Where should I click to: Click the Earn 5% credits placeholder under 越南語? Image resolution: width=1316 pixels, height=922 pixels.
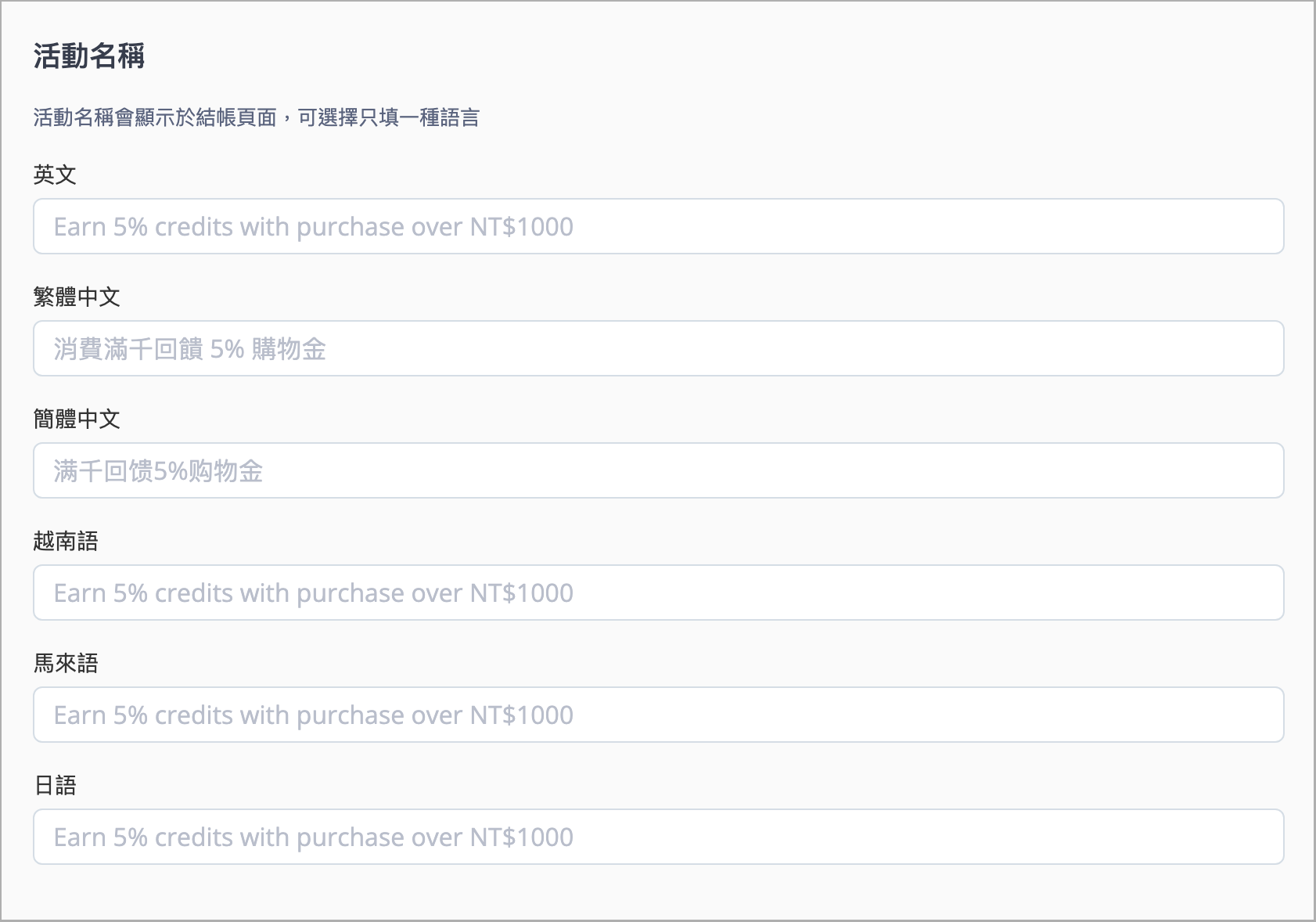point(314,593)
